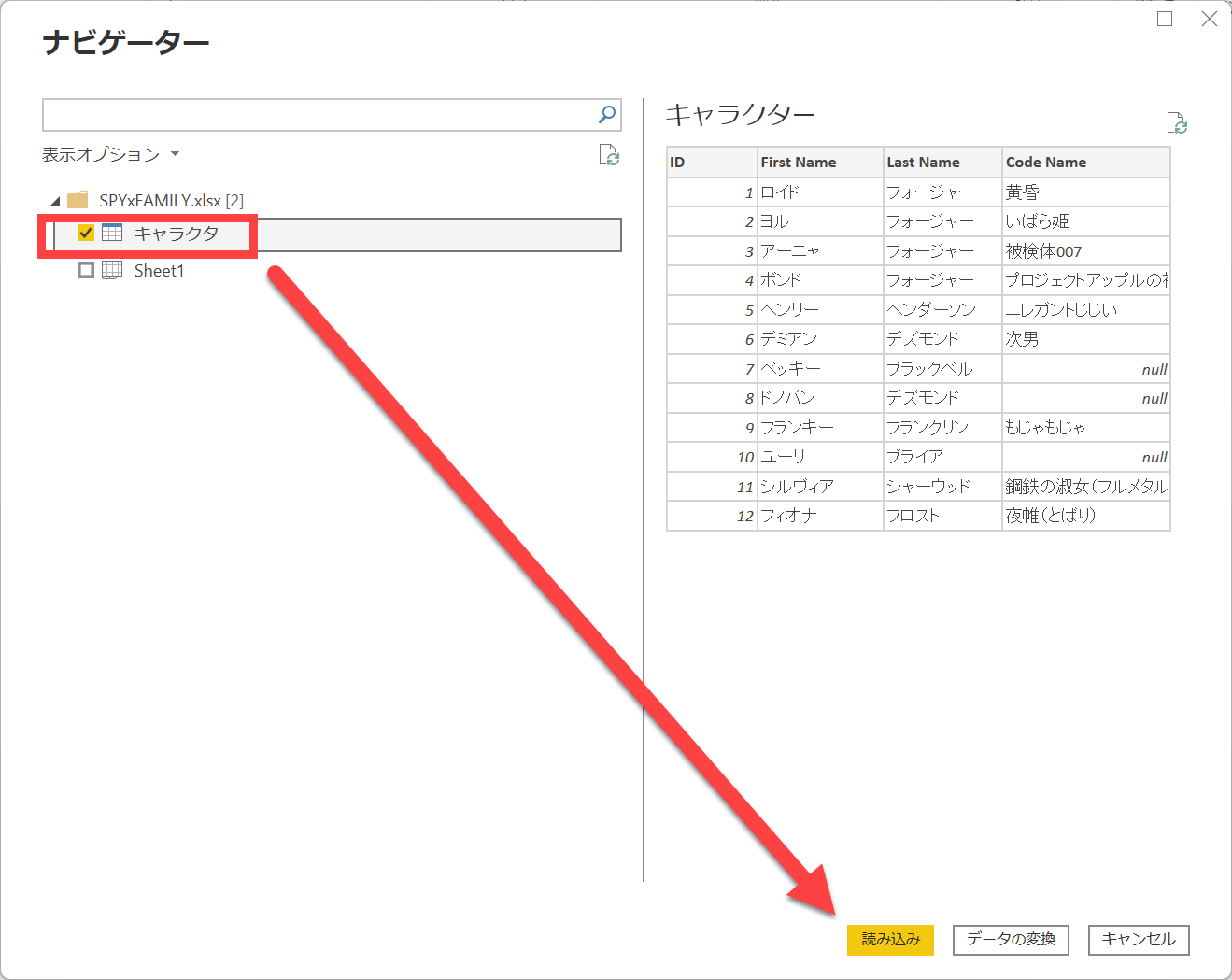Click the アーニャ cell
The image size is (1232, 980).
[x=820, y=251]
